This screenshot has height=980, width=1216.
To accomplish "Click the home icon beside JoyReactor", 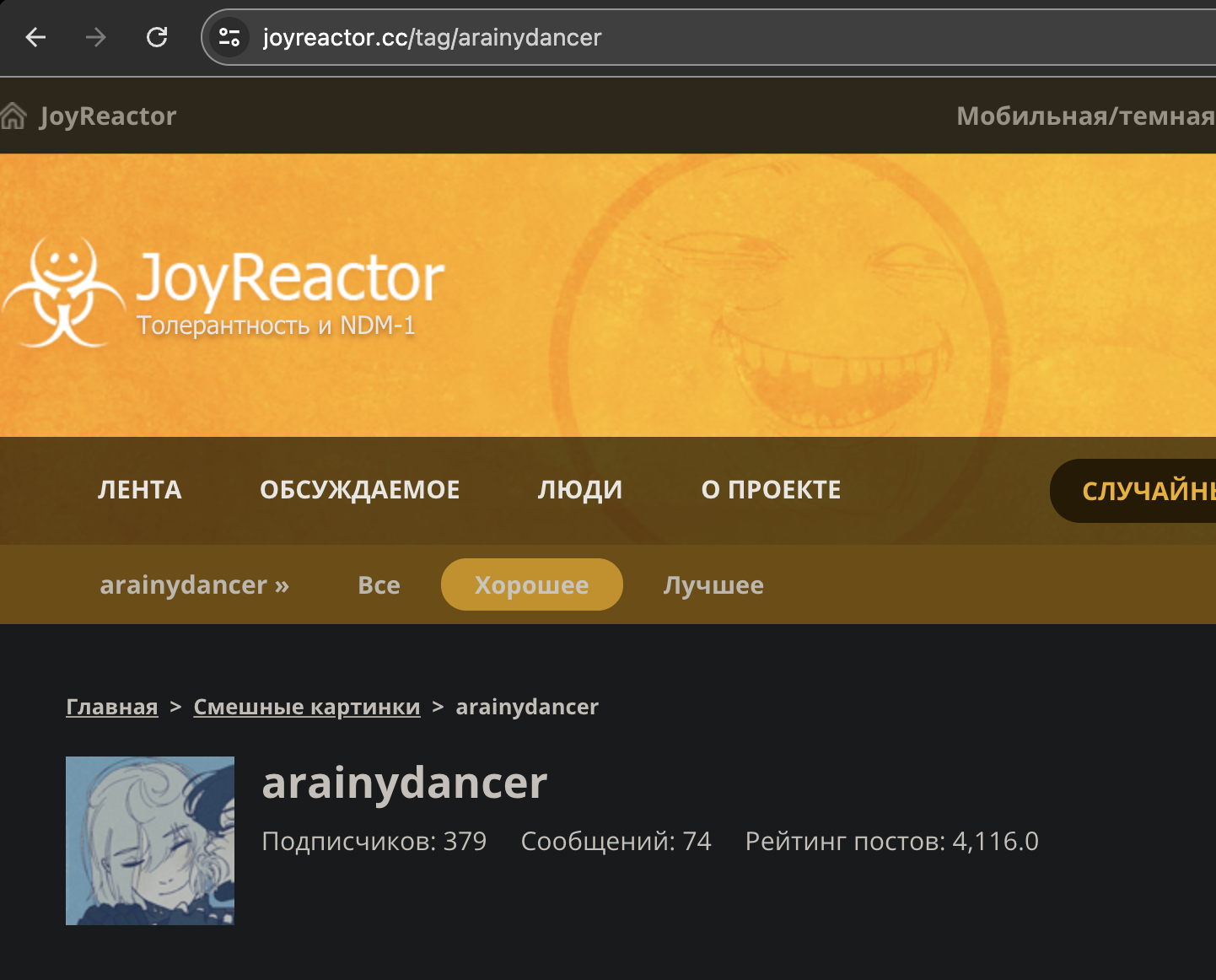I will click(x=13, y=116).
